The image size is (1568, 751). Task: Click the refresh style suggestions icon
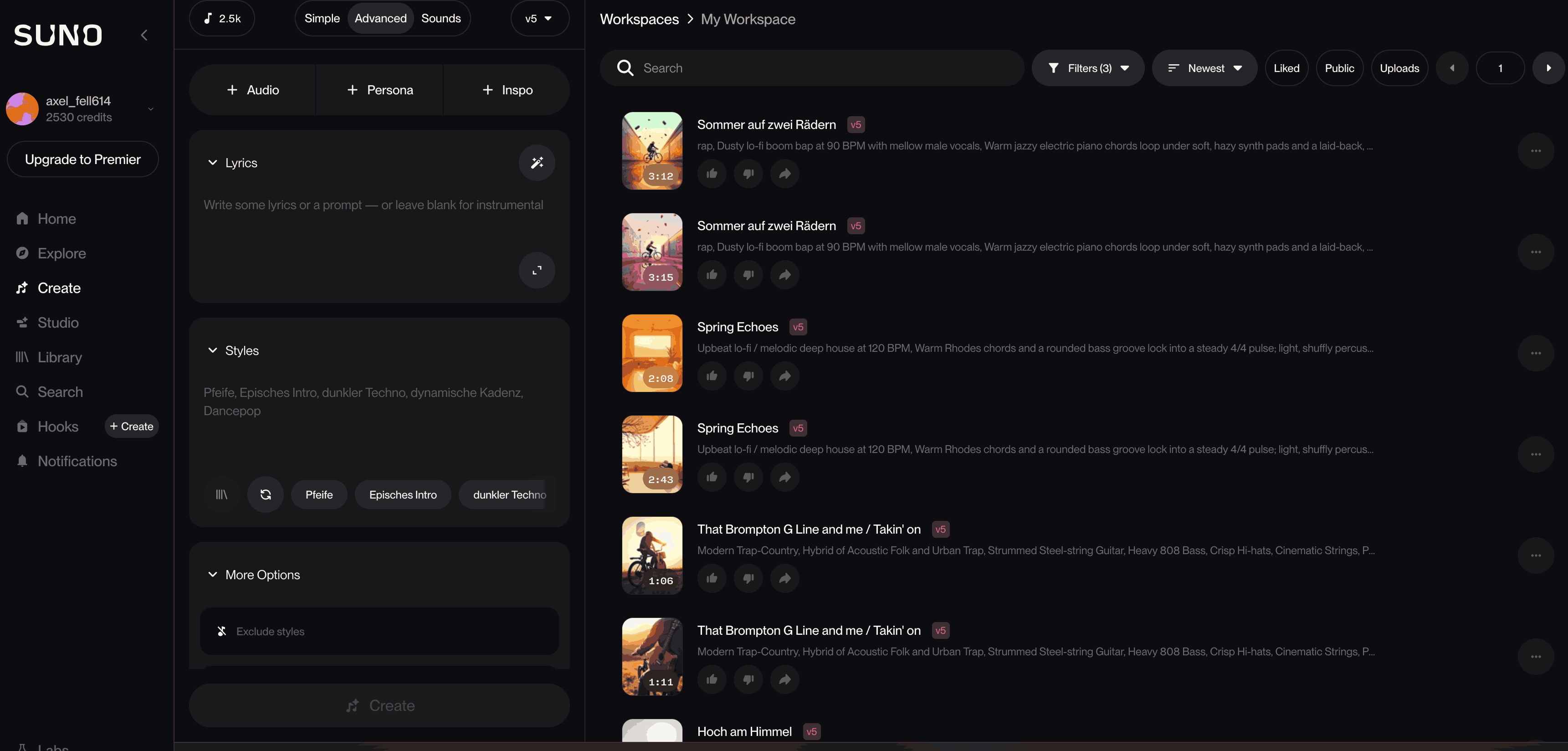point(266,494)
